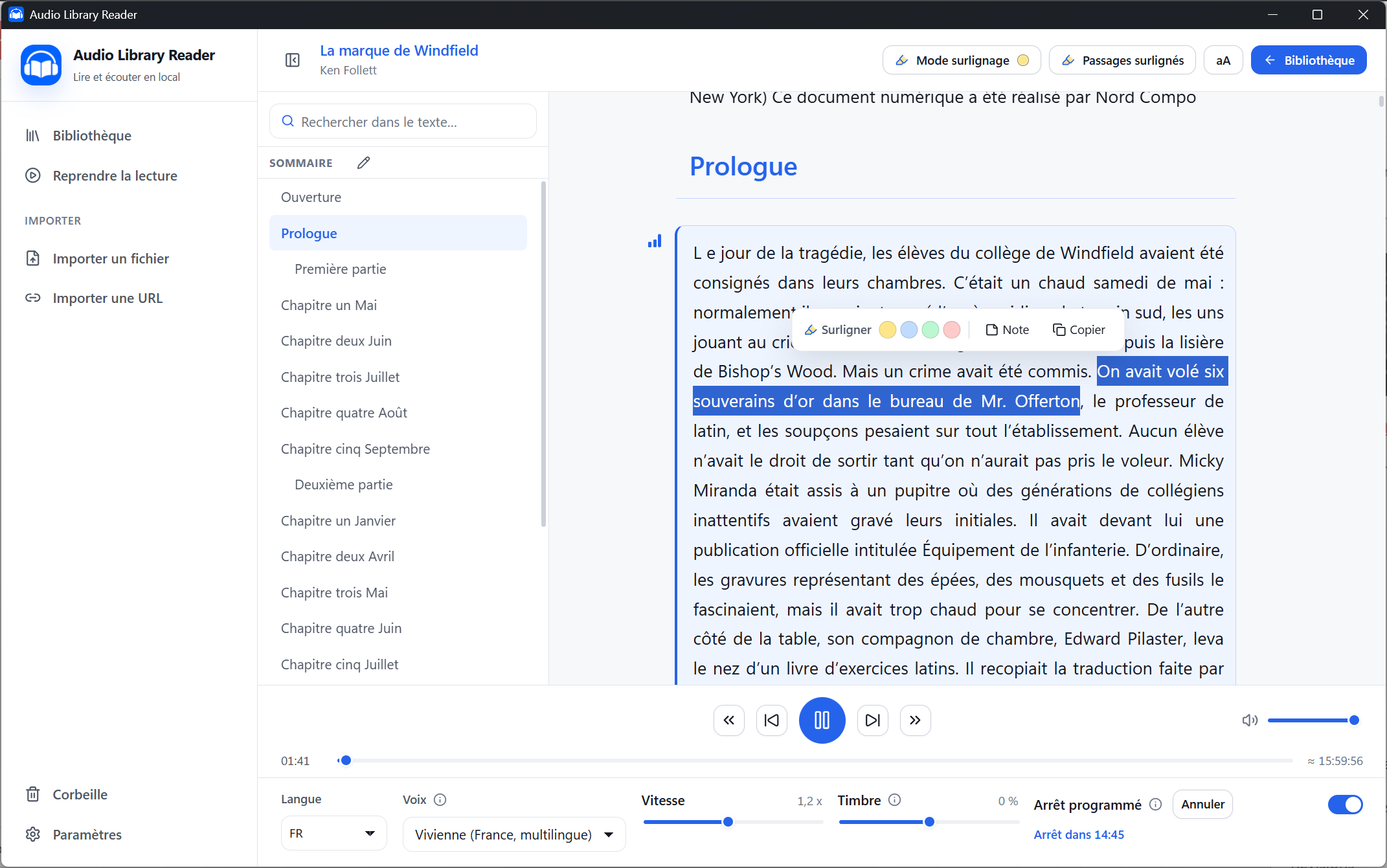
Task: Select Prologue in the sommaire
Action: (398, 233)
